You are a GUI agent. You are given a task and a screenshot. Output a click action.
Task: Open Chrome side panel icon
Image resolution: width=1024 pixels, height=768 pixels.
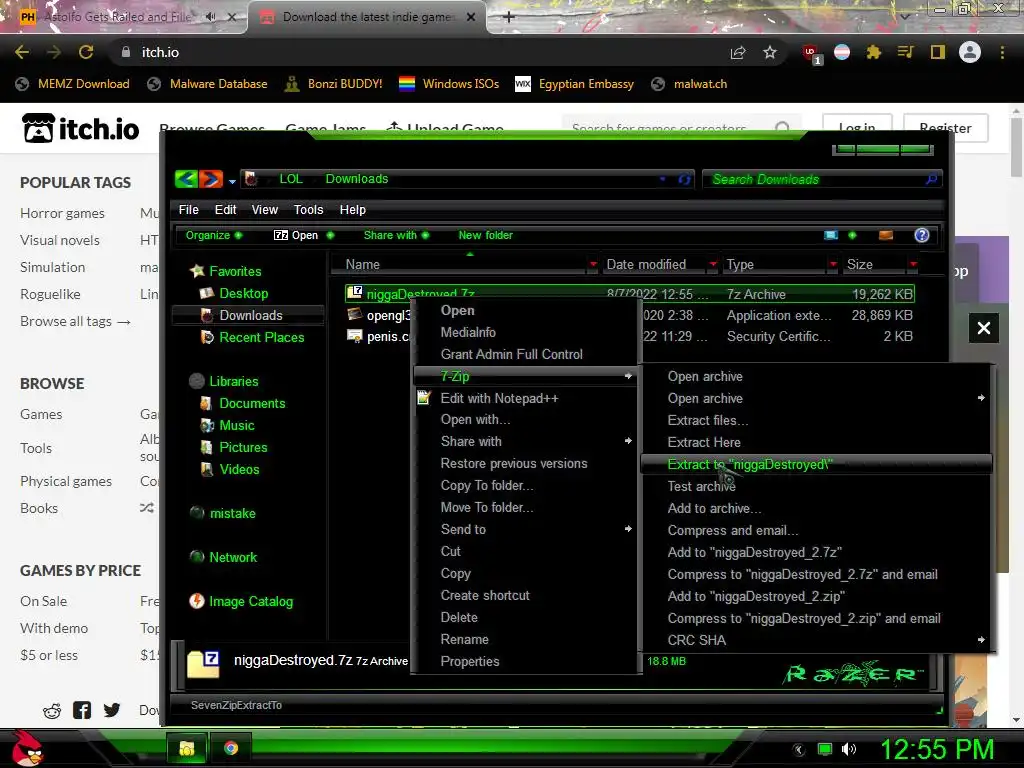tap(938, 52)
